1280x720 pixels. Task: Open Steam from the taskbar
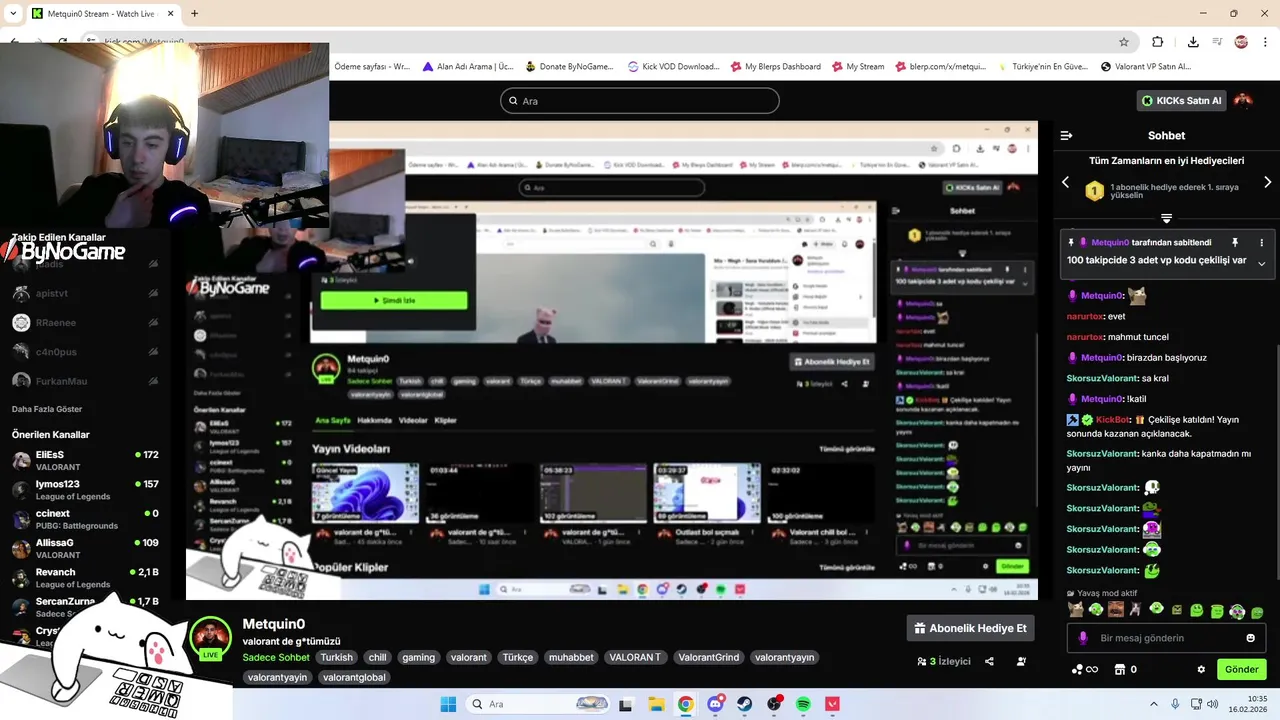tap(745, 704)
